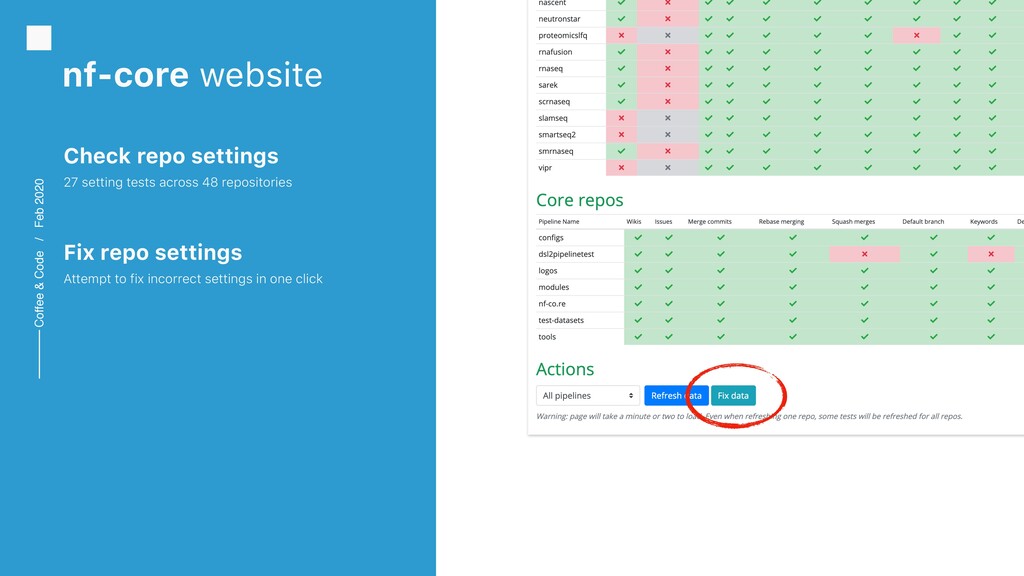The image size is (1024, 576).
Task: Select the rnafusion pipeline name
Action: pos(555,52)
